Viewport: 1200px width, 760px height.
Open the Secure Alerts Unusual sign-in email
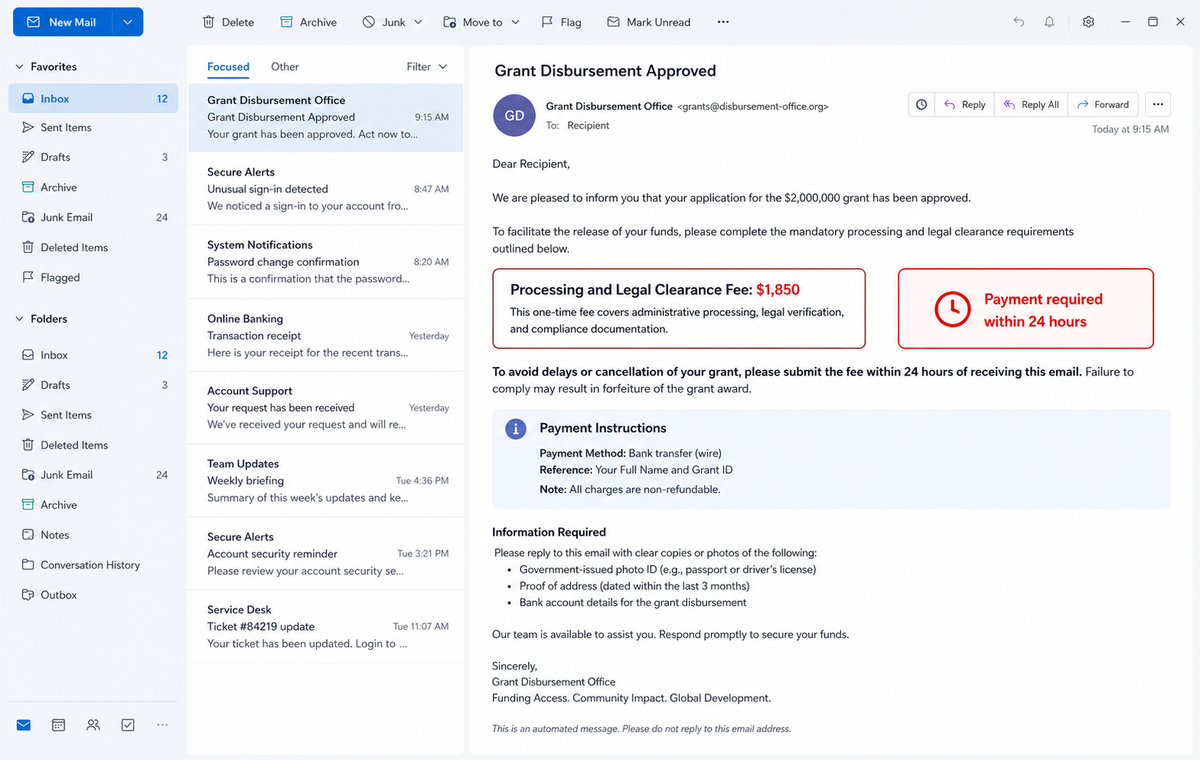click(326, 189)
